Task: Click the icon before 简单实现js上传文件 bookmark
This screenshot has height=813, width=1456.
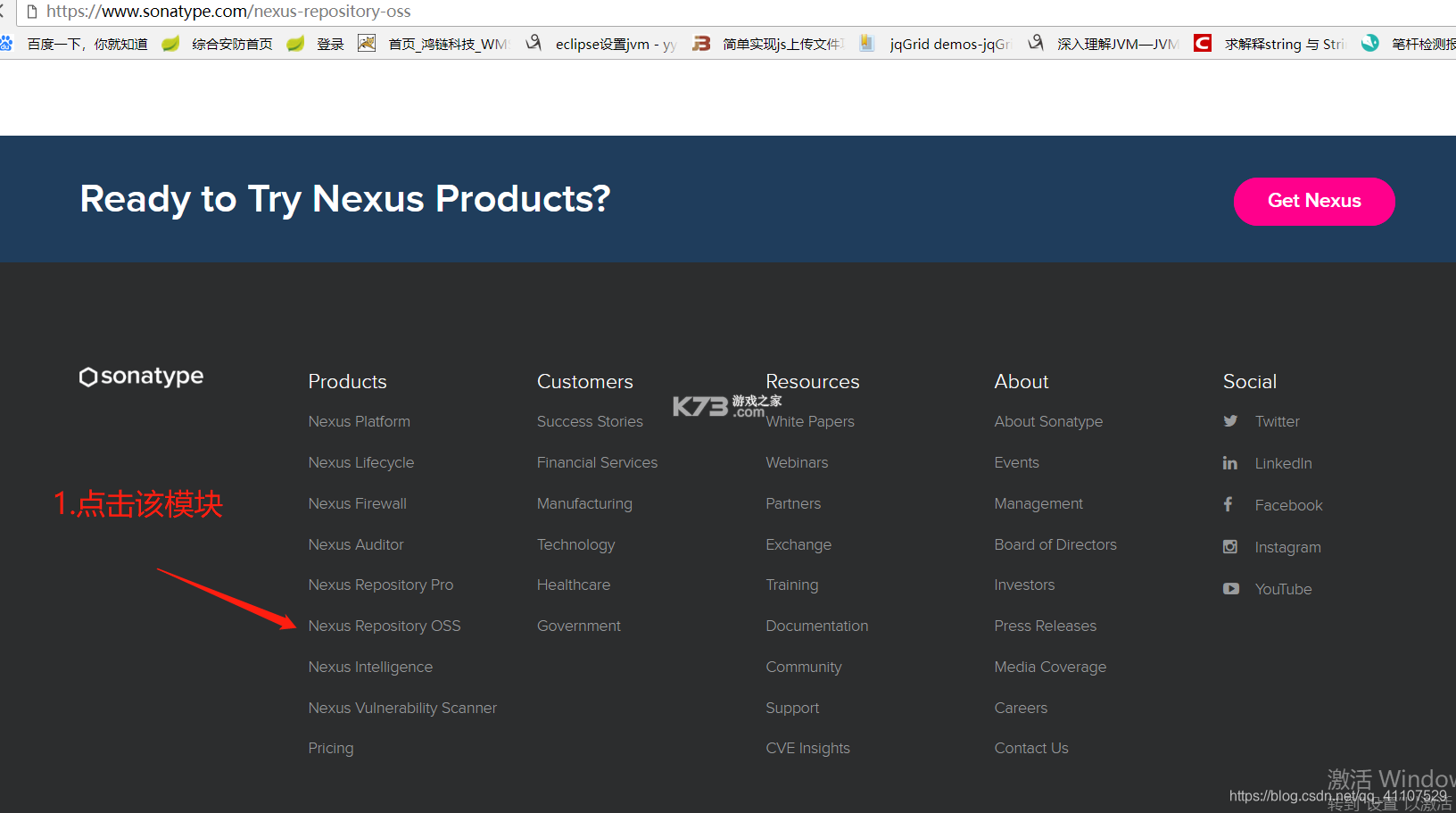Action: coord(702,43)
